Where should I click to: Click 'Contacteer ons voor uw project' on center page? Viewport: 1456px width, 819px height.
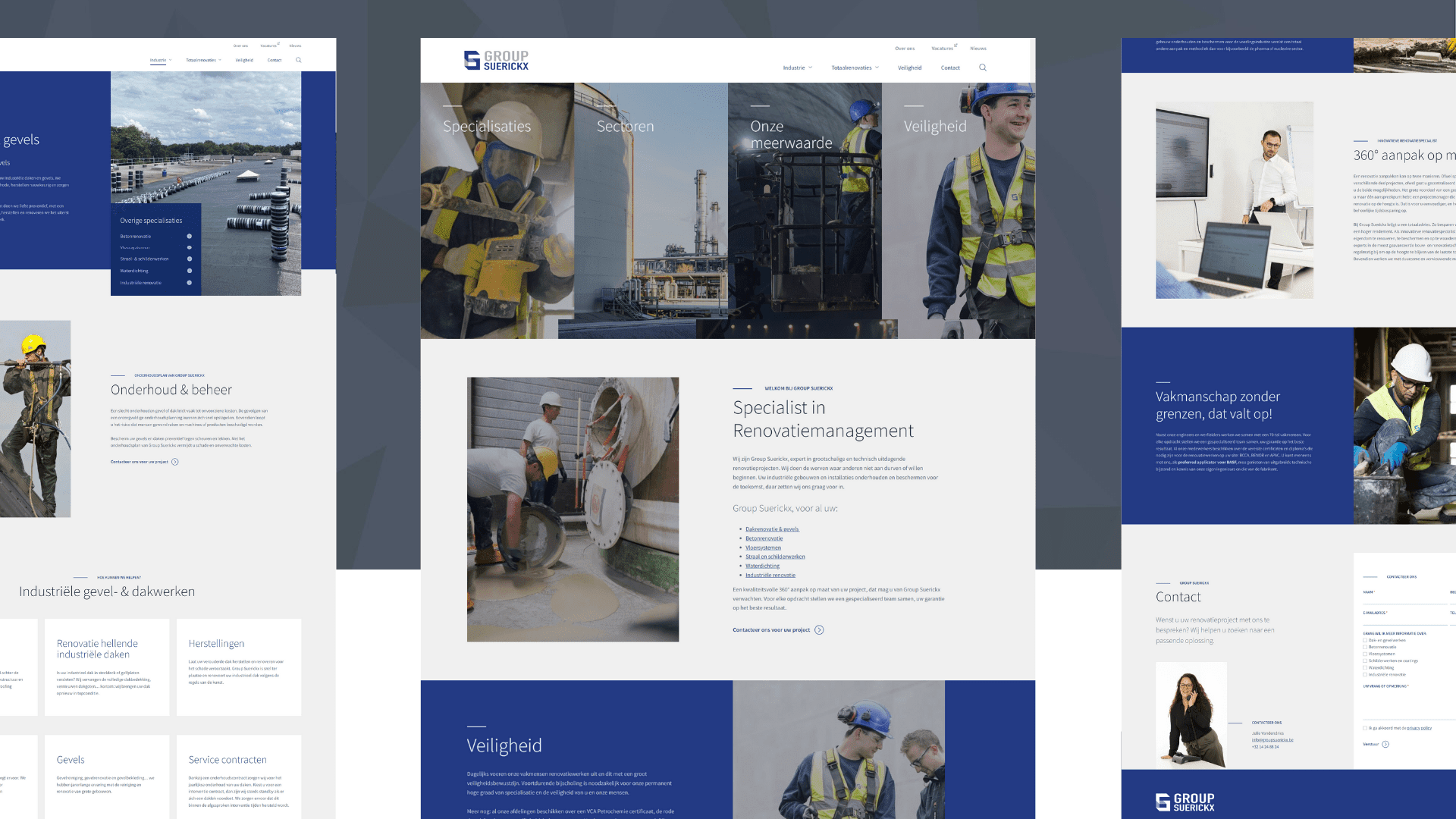click(771, 630)
